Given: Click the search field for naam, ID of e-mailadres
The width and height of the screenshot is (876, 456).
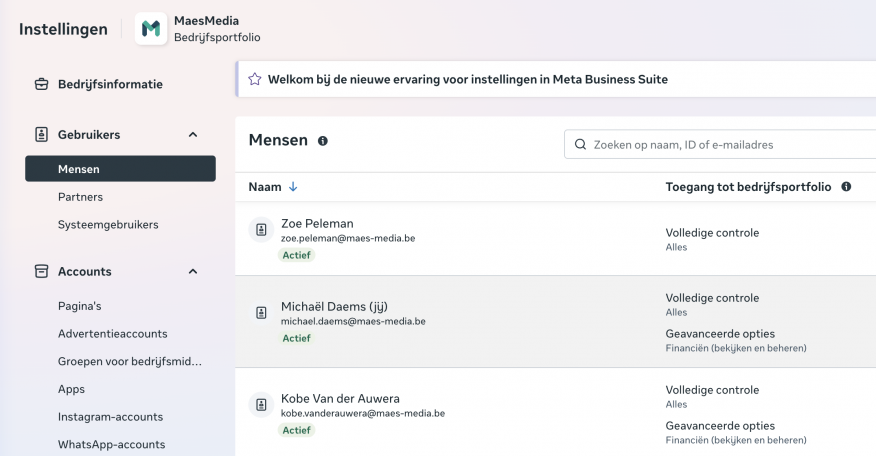Looking at the screenshot, I should 720,145.
